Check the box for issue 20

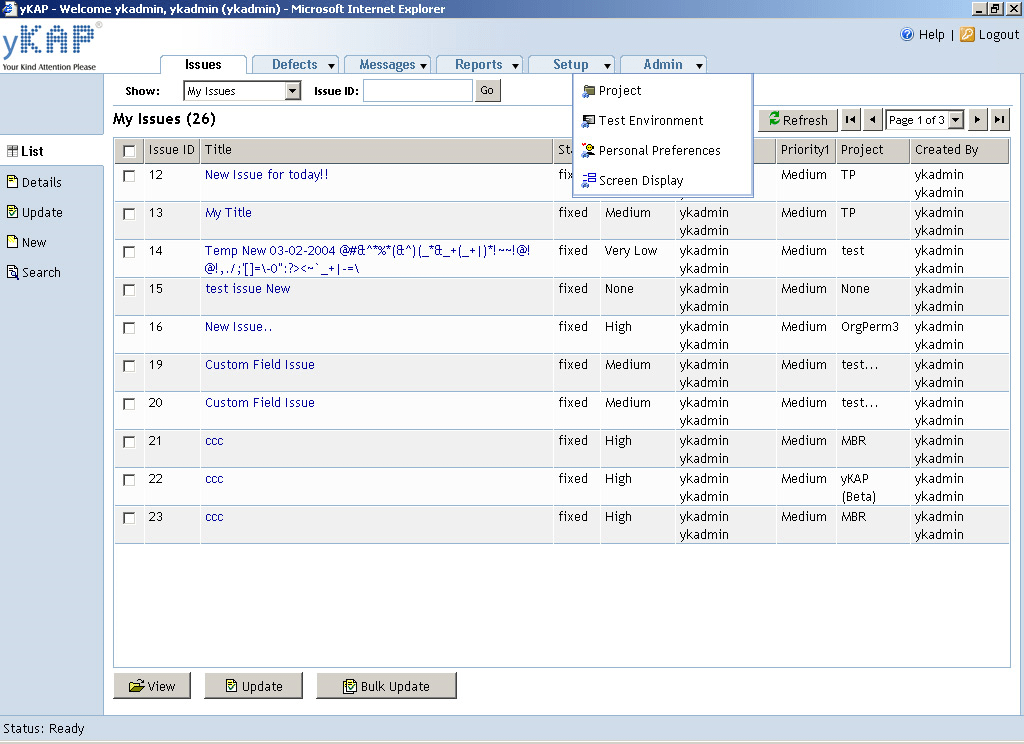pos(129,404)
